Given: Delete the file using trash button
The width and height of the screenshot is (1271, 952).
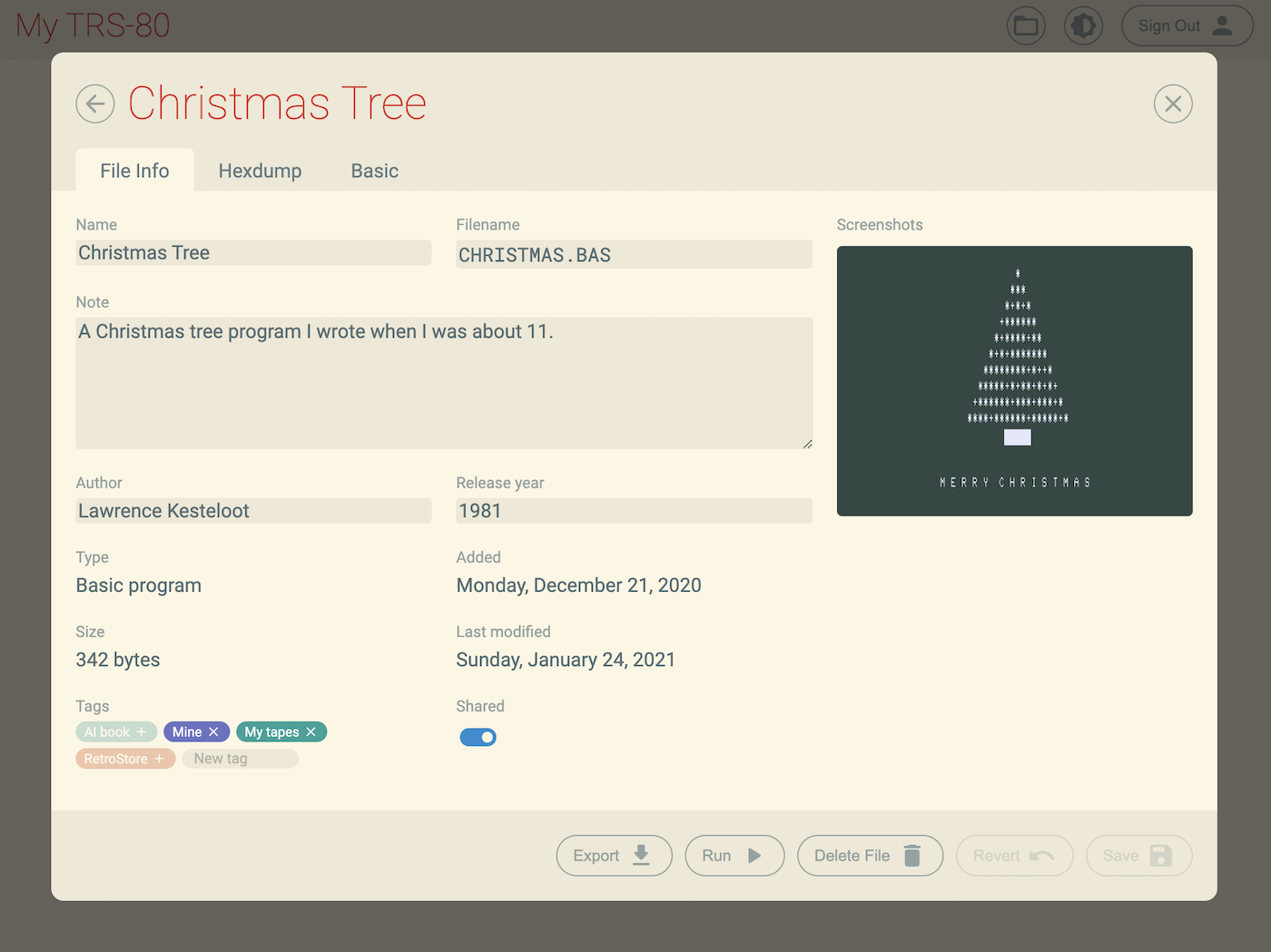Looking at the screenshot, I should click(x=869, y=856).
